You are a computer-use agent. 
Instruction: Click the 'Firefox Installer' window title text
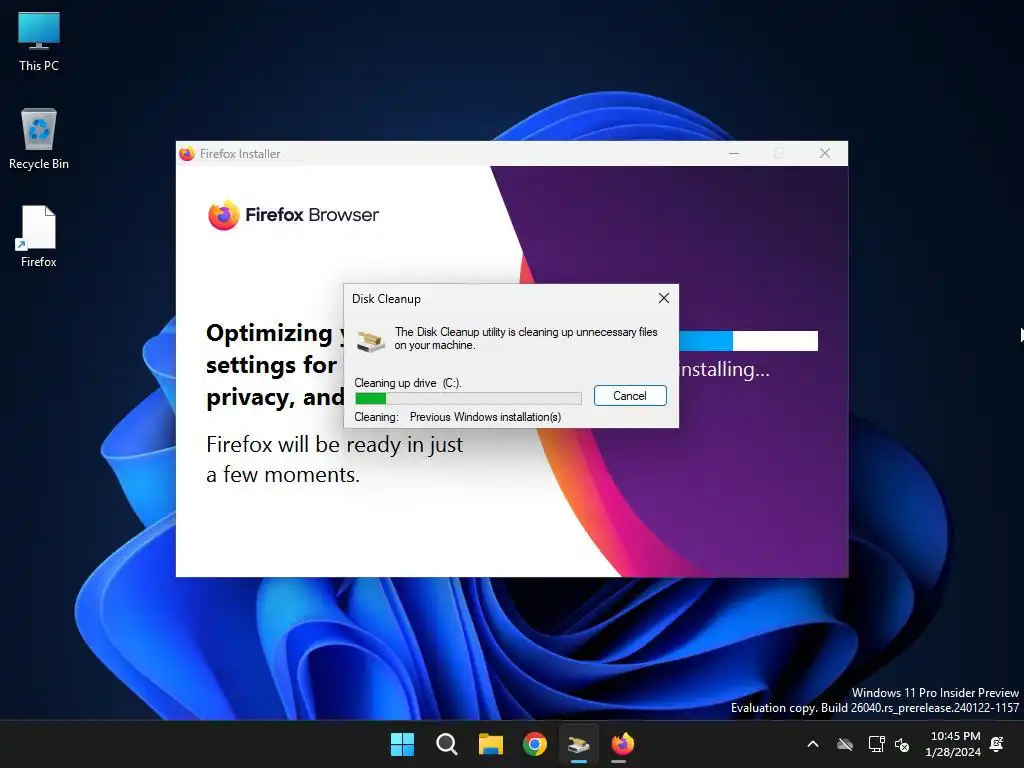click(240, 153)
